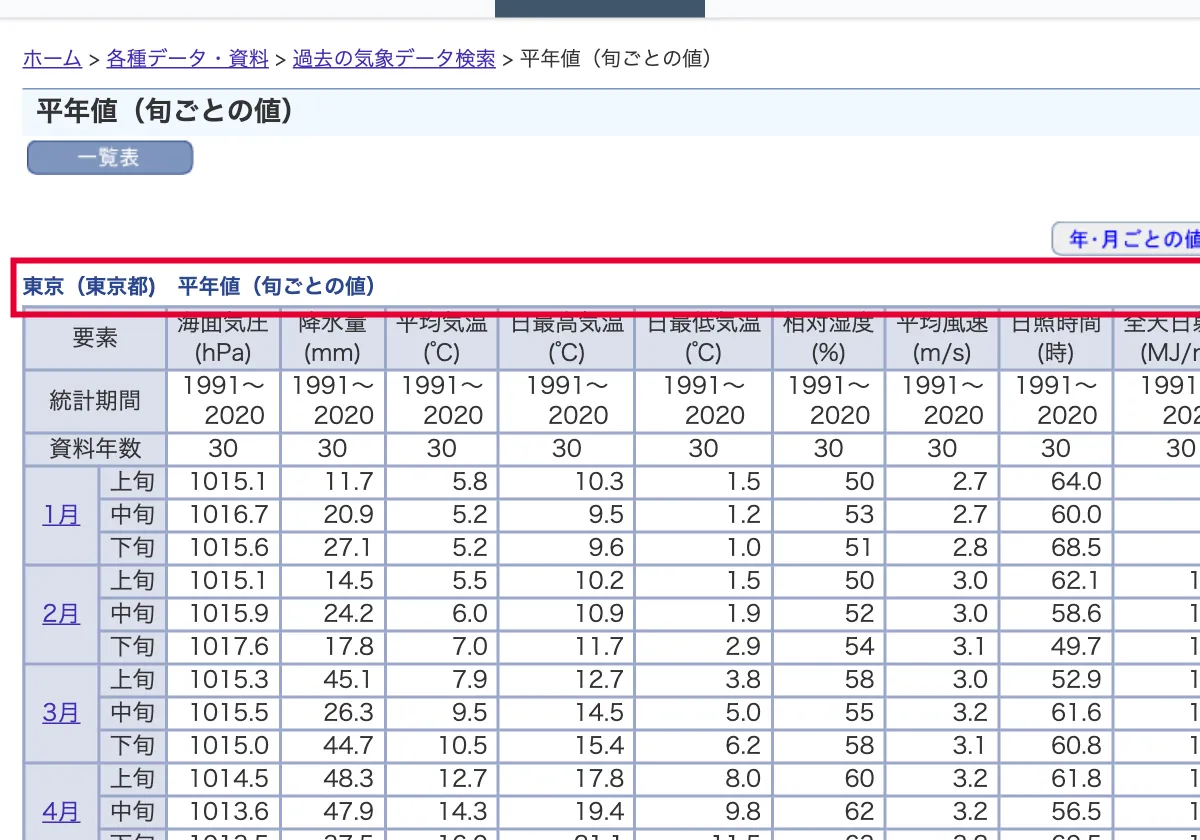Select the 資料年数 header cell
The image size is (1200, 840).
click(x=95, y=449)
